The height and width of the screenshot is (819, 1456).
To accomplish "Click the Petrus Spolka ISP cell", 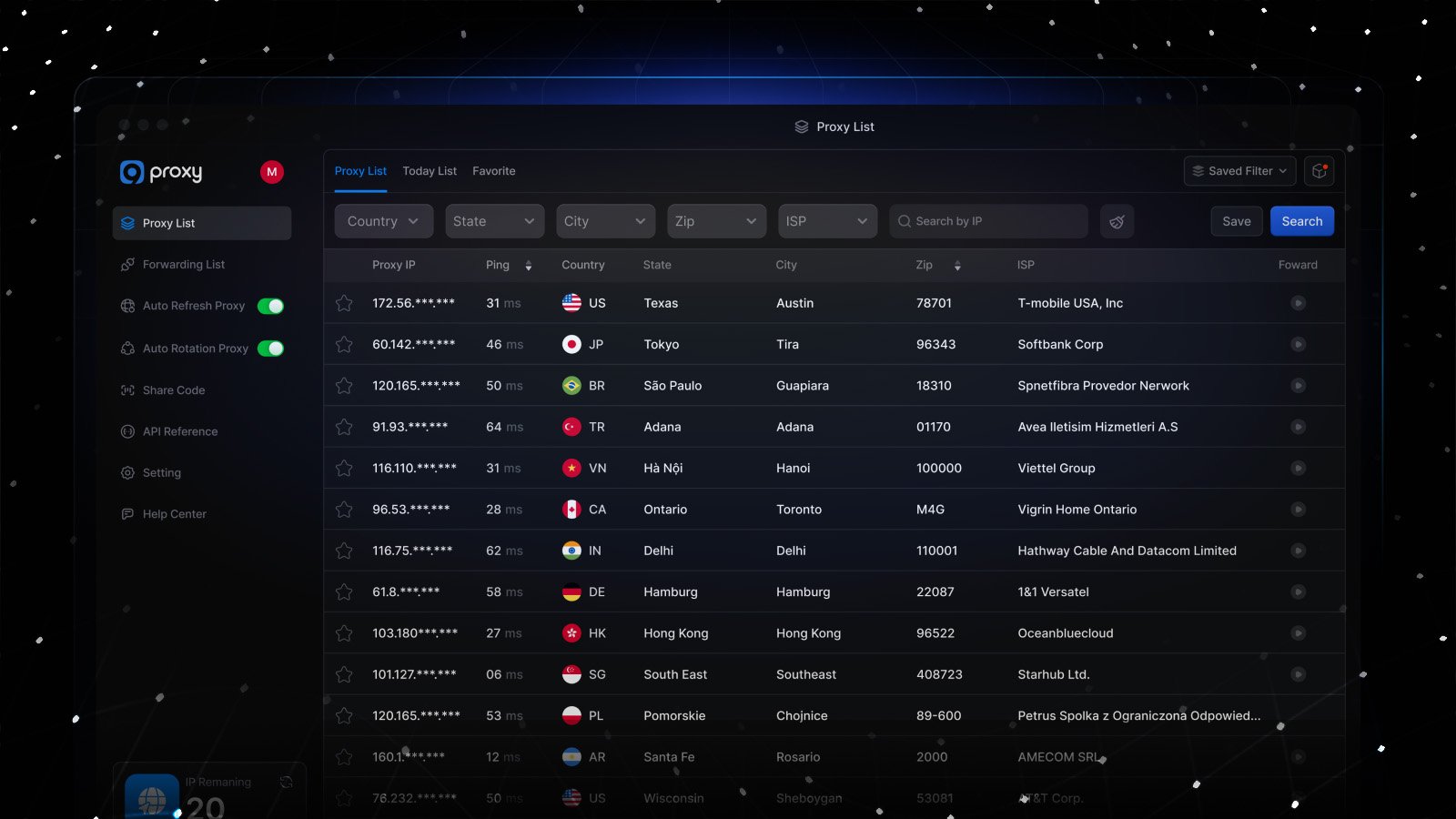I will click(x=1139, y=715).
